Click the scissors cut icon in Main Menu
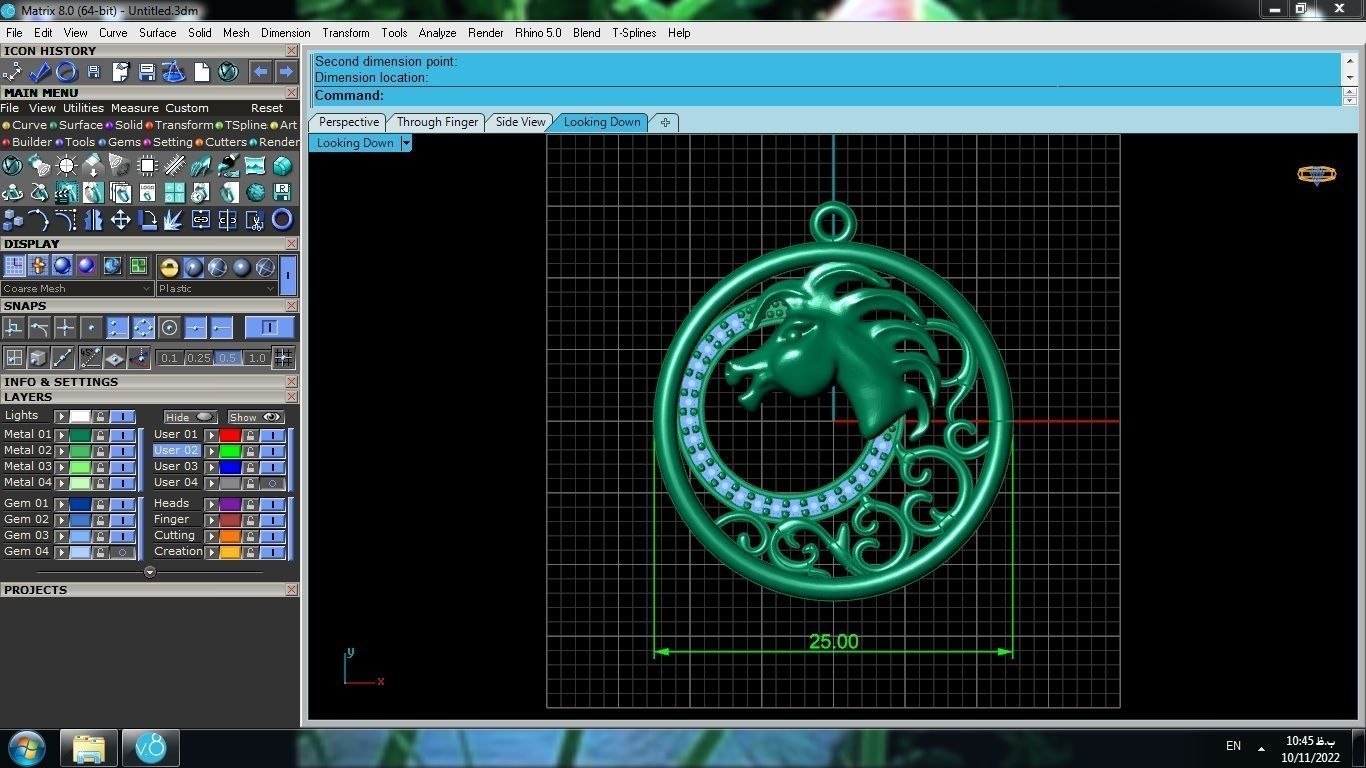Screen dimensions: 1366x768 pyautogui.click(x=255, y=219)
